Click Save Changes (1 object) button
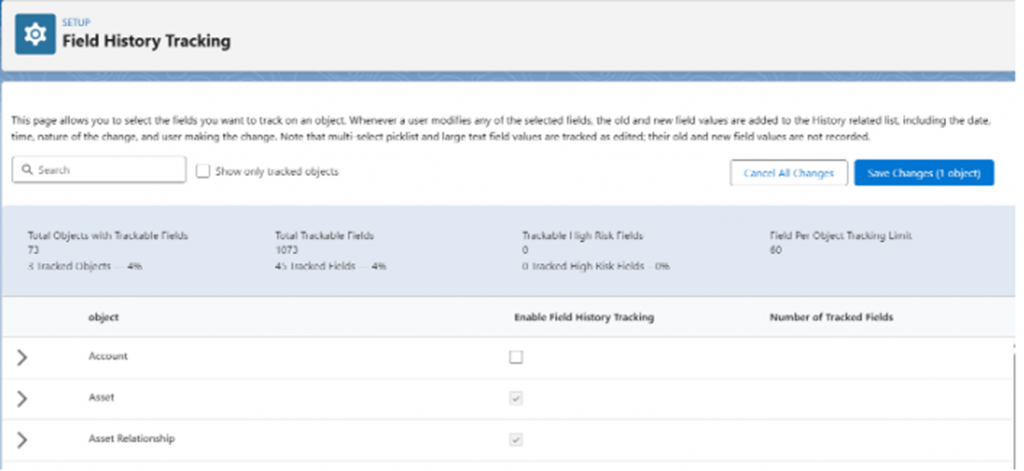This screenshot has height=471, width=1024. [923, 173]
